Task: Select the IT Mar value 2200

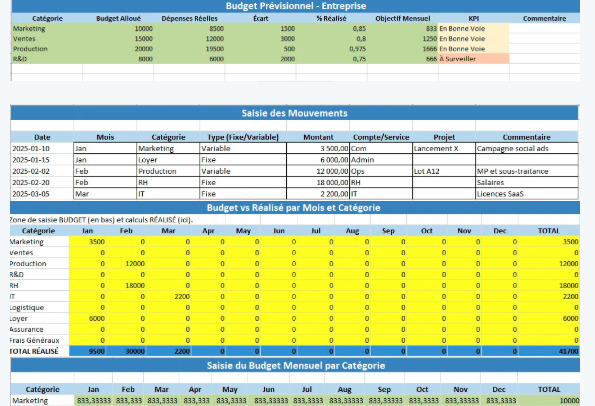Action: coord(168,296)
